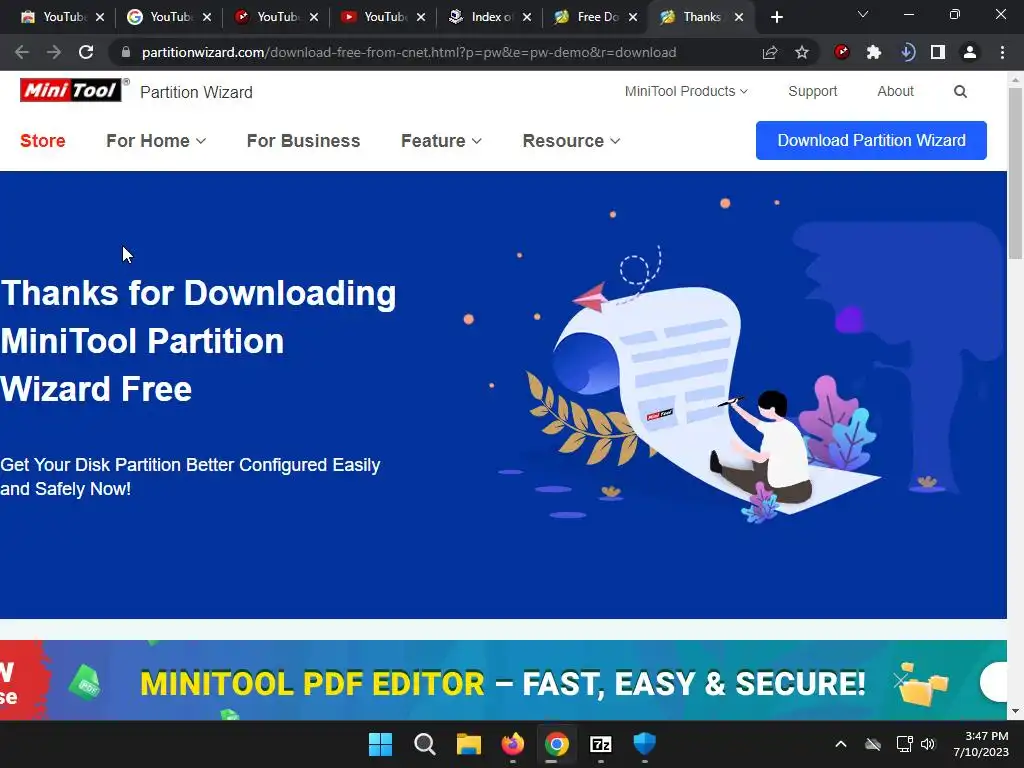Viewport: 1024px width, 768px height.
Task: Open 7-Zip from taskbar
Action: 601,744
